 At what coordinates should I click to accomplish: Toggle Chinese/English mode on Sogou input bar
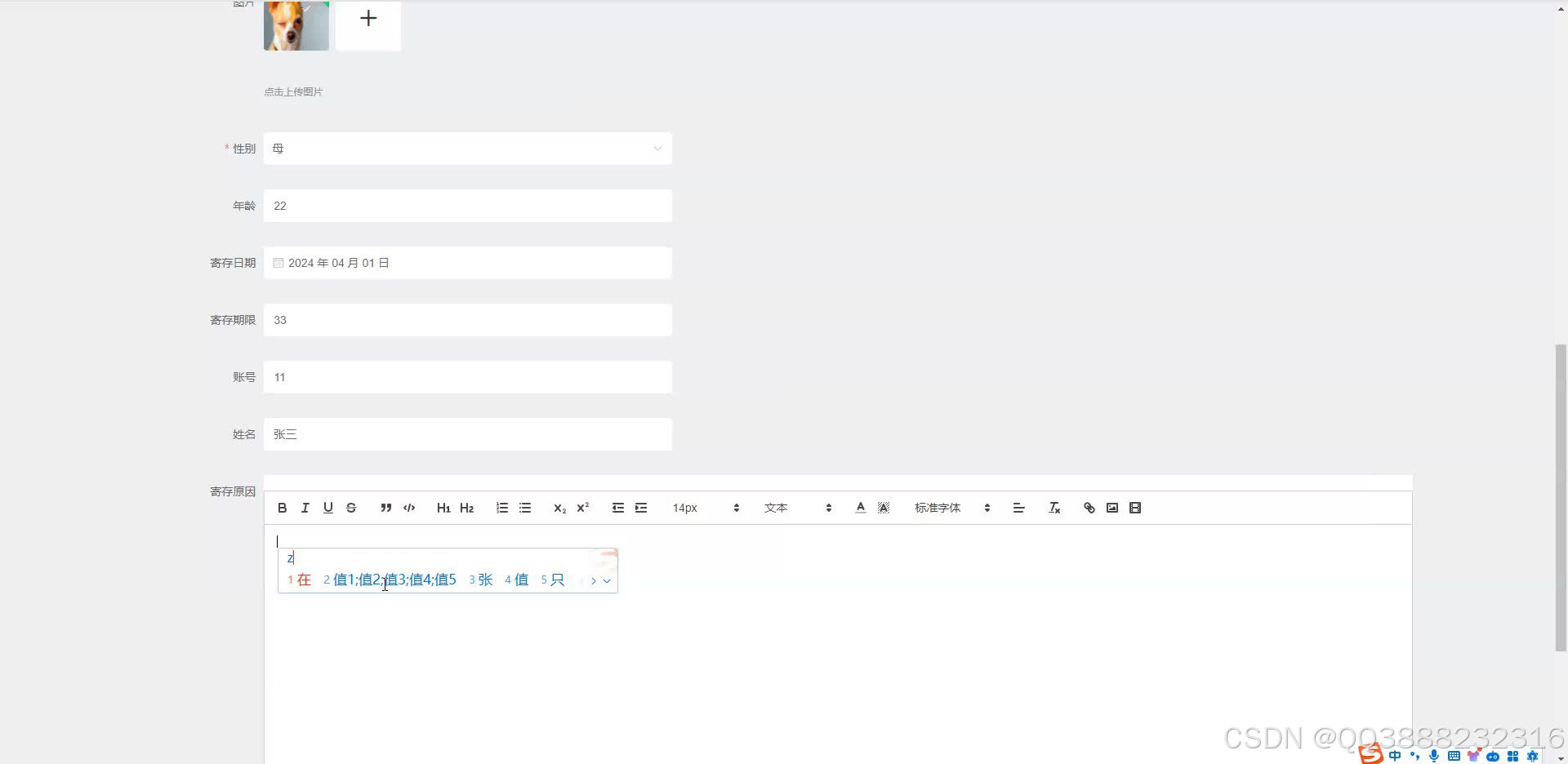[1394, 755]
